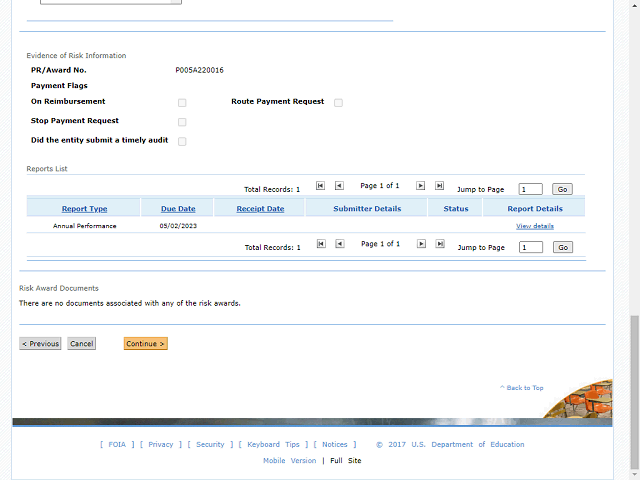Select the PR/Award number P005A220016
This screenshot has height=480, width=640.
click(x=200, y=70)
